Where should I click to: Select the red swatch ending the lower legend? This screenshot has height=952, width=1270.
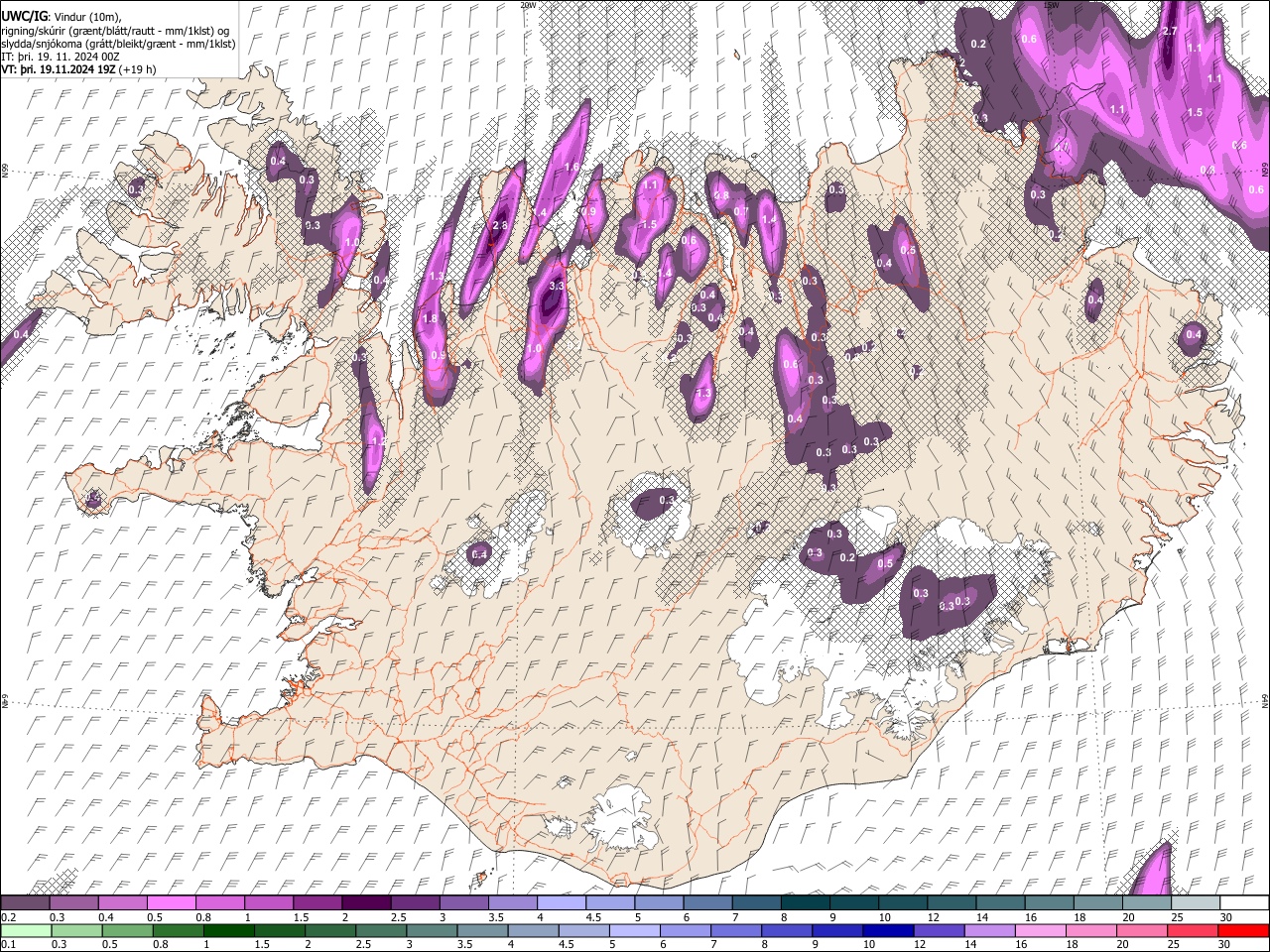click(1243, 931)
